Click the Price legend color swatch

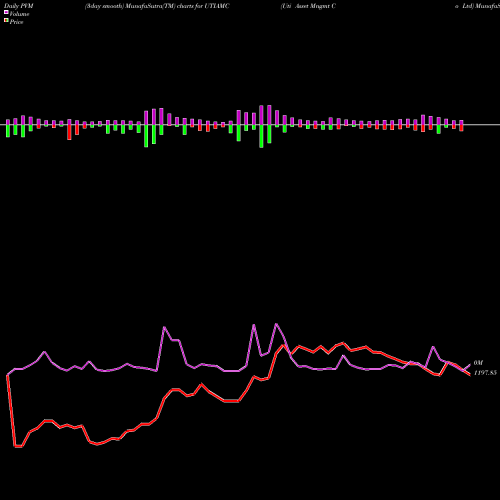(x=6, y=21)
